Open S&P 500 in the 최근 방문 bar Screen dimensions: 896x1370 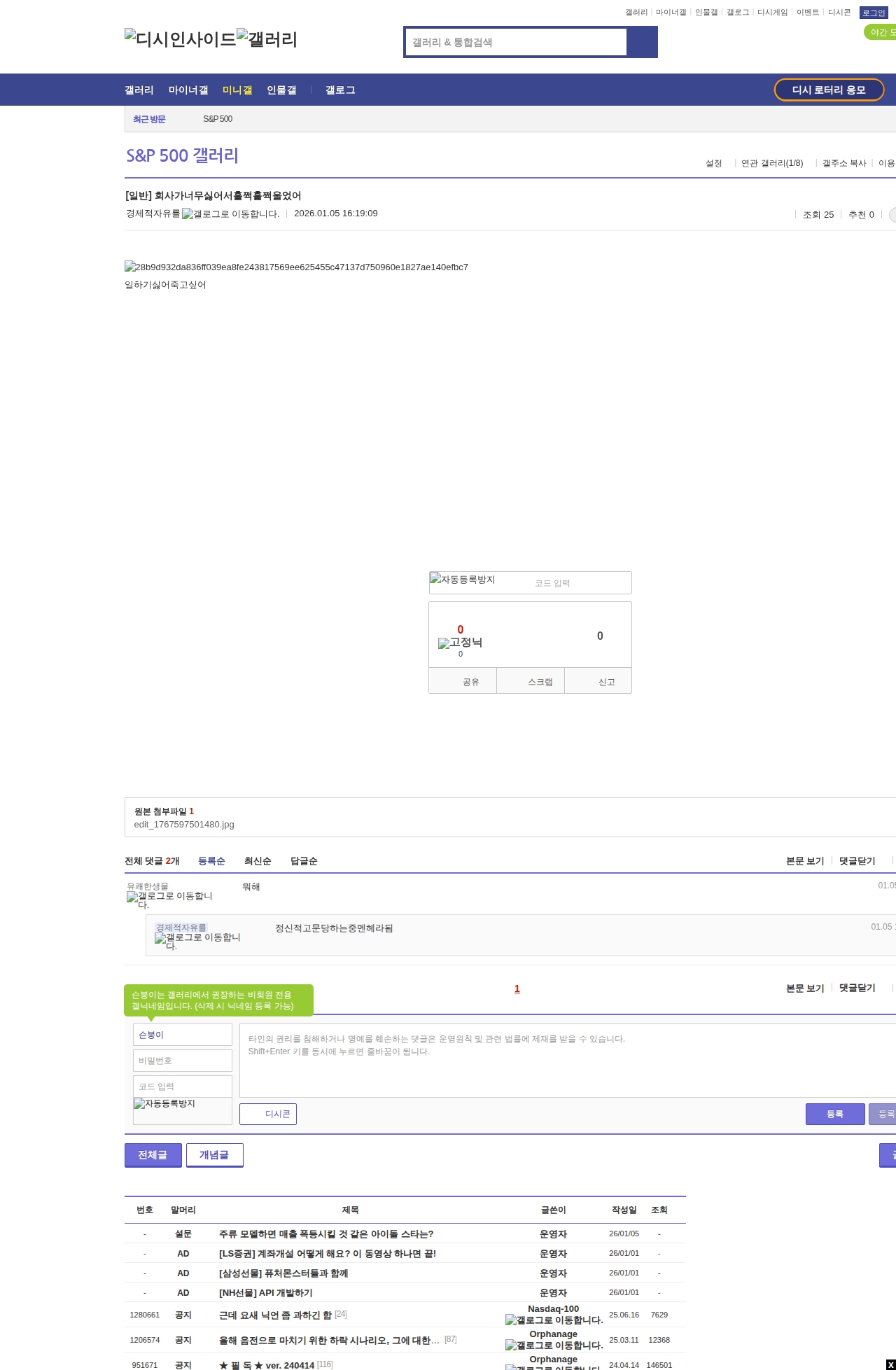[218, 119]
